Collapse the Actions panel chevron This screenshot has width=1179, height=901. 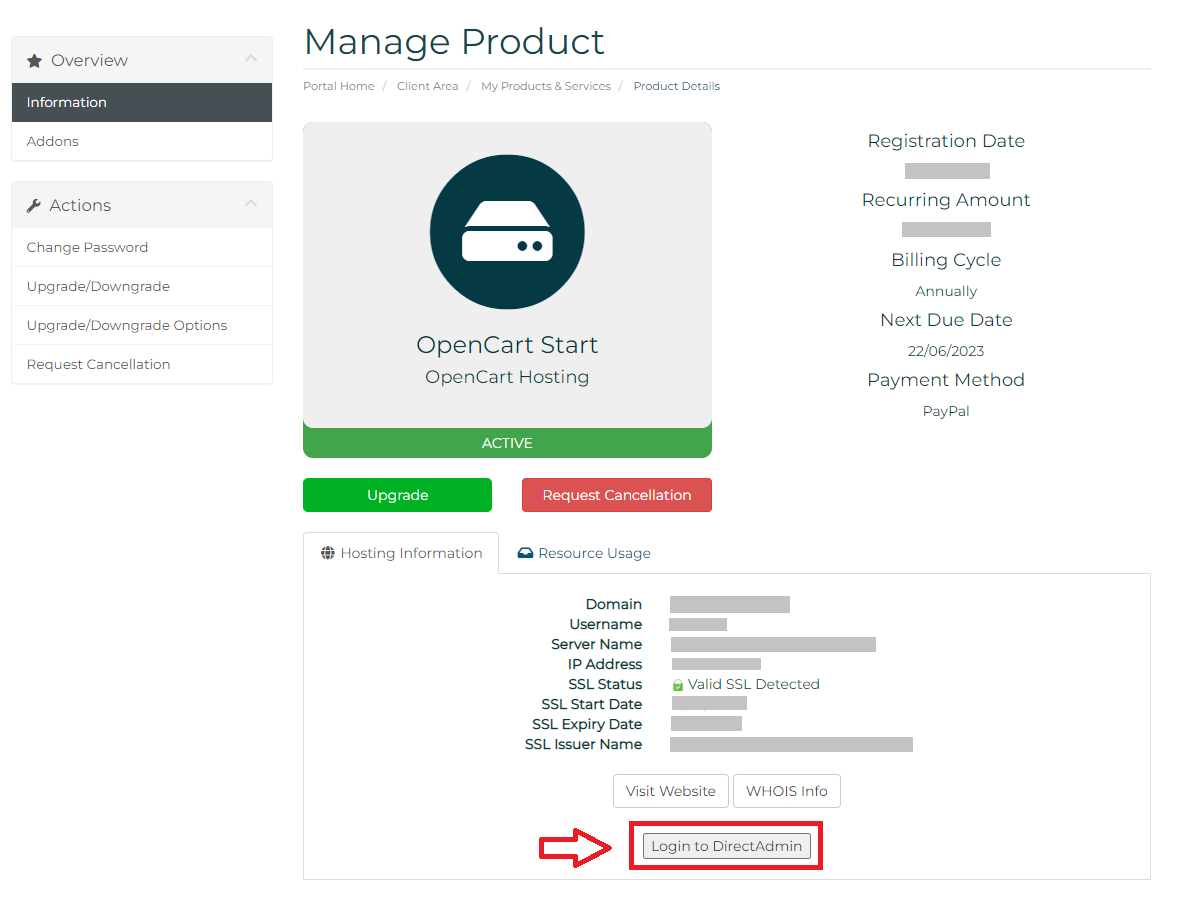(251, 203)
